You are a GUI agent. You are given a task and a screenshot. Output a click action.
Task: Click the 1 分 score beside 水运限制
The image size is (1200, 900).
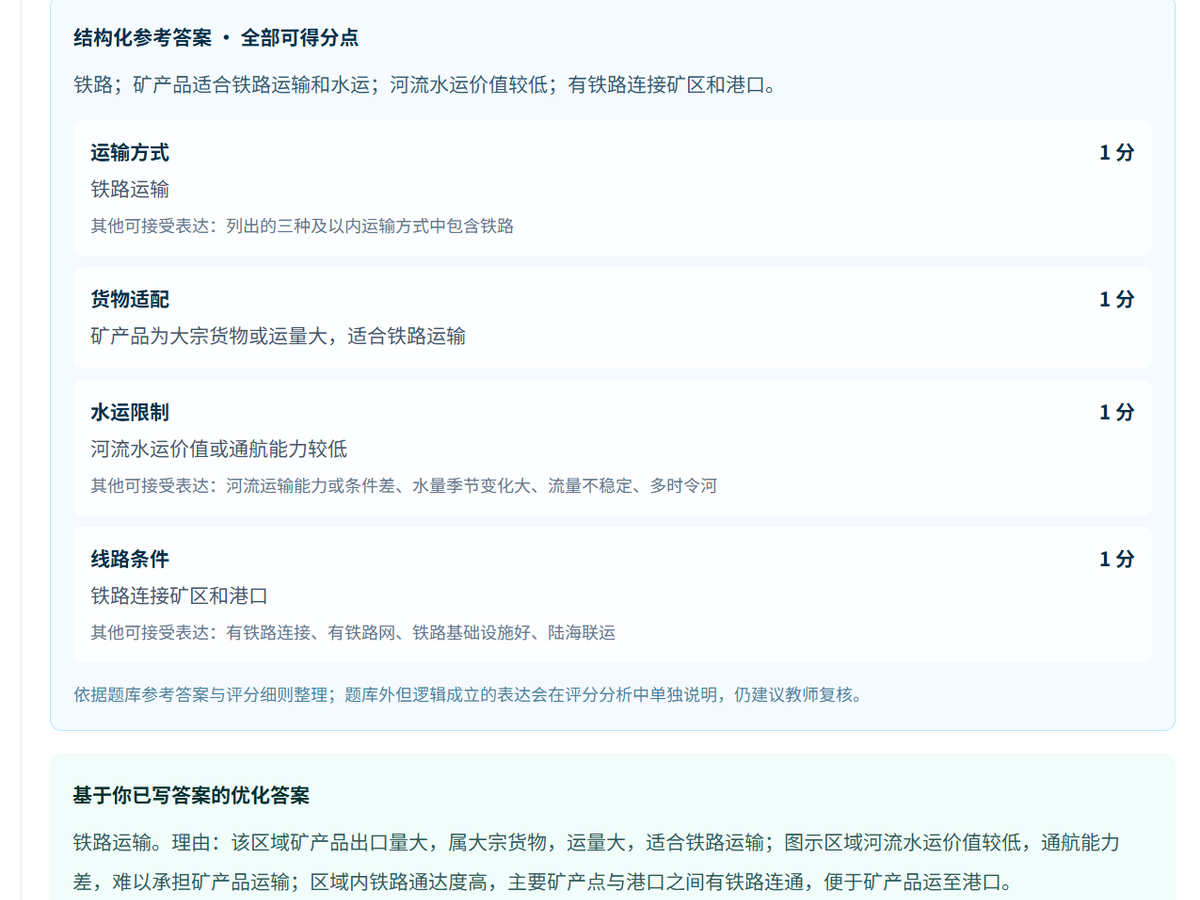1117,413
